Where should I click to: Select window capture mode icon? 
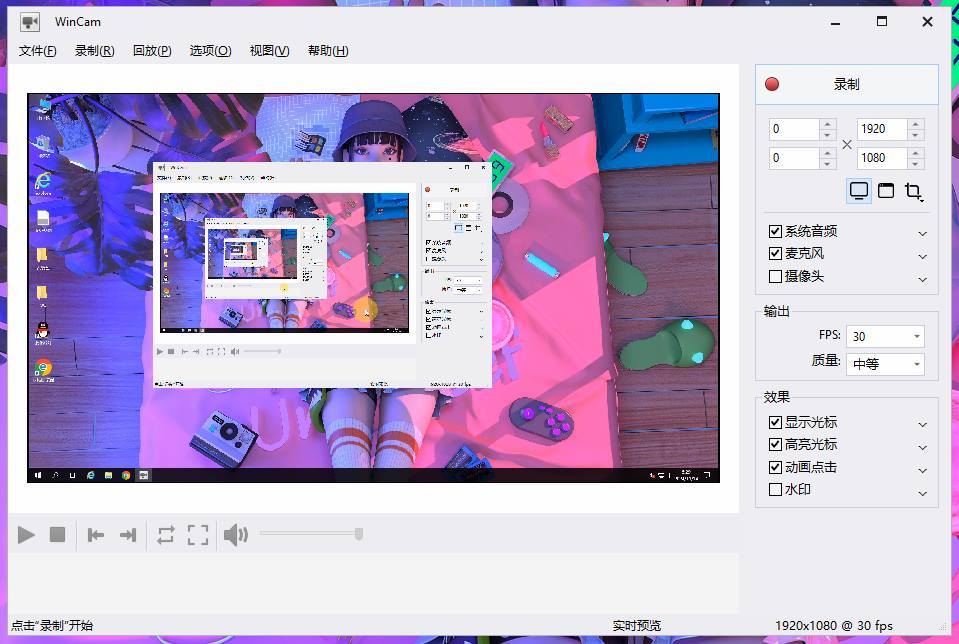coord(886,191)
